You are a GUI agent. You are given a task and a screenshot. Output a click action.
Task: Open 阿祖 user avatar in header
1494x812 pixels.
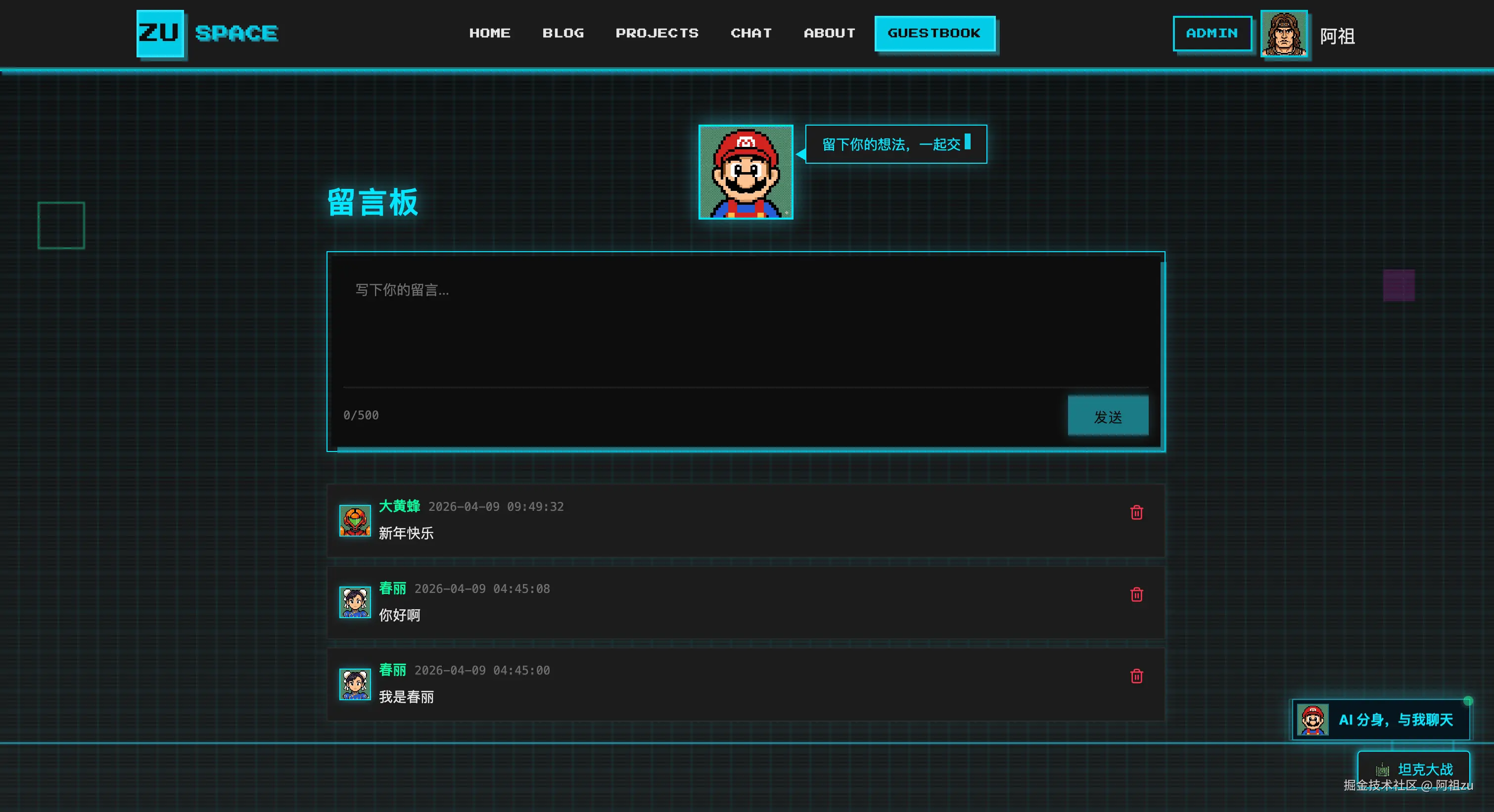point(1283,34)
